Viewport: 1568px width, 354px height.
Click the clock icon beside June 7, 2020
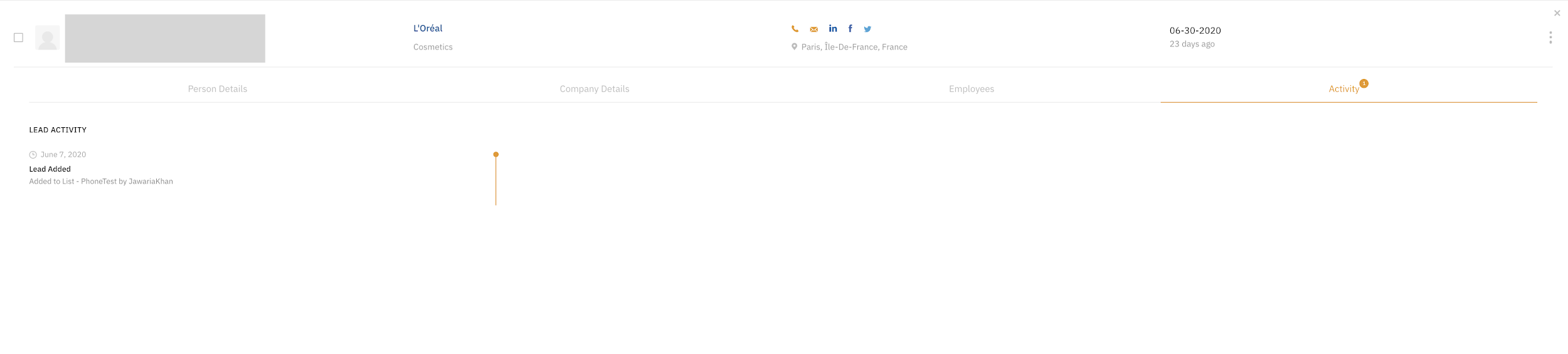33,155
